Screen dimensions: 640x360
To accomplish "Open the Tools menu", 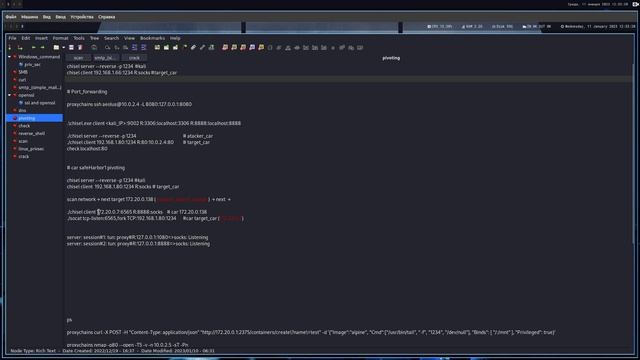I will click(x=79, y=38).
